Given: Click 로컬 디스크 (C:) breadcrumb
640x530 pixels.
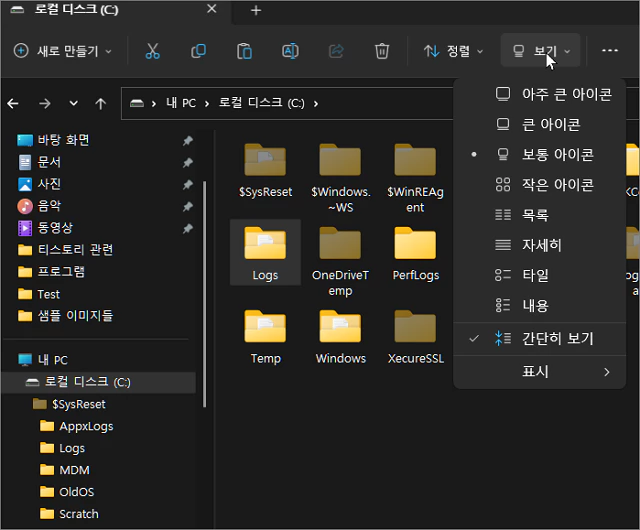Looking at the screenshot, I should pyautogui.click(x=262, y=102).
